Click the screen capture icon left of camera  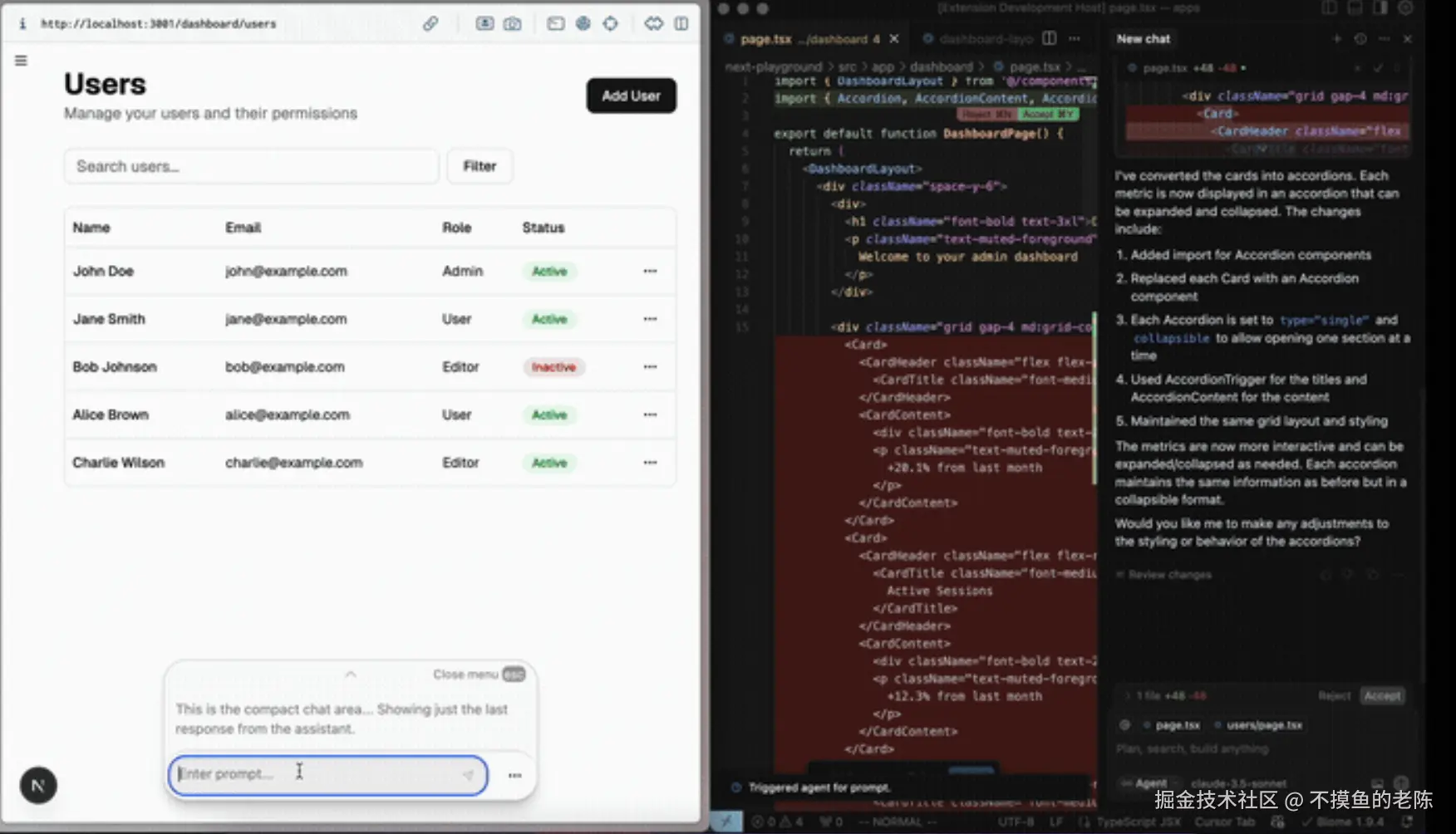point(485,23)
